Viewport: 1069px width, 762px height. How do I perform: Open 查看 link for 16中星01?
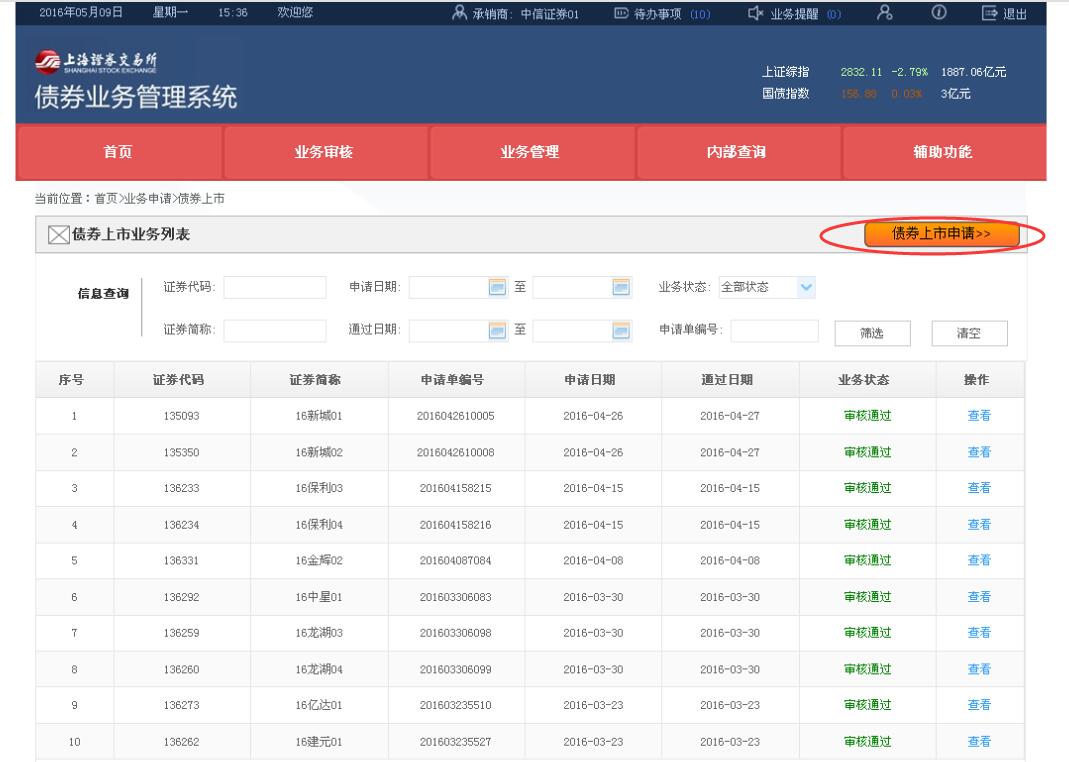979,597
